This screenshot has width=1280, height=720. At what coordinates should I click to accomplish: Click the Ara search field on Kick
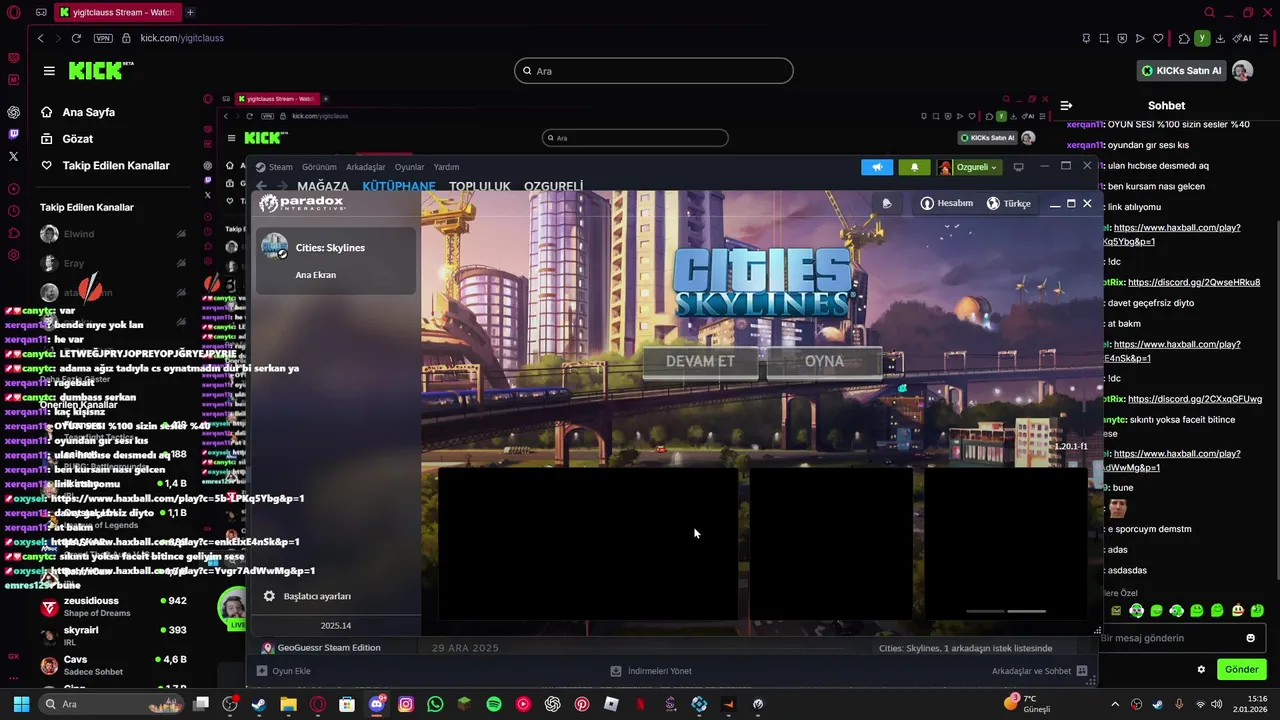[x=654, y=71]
